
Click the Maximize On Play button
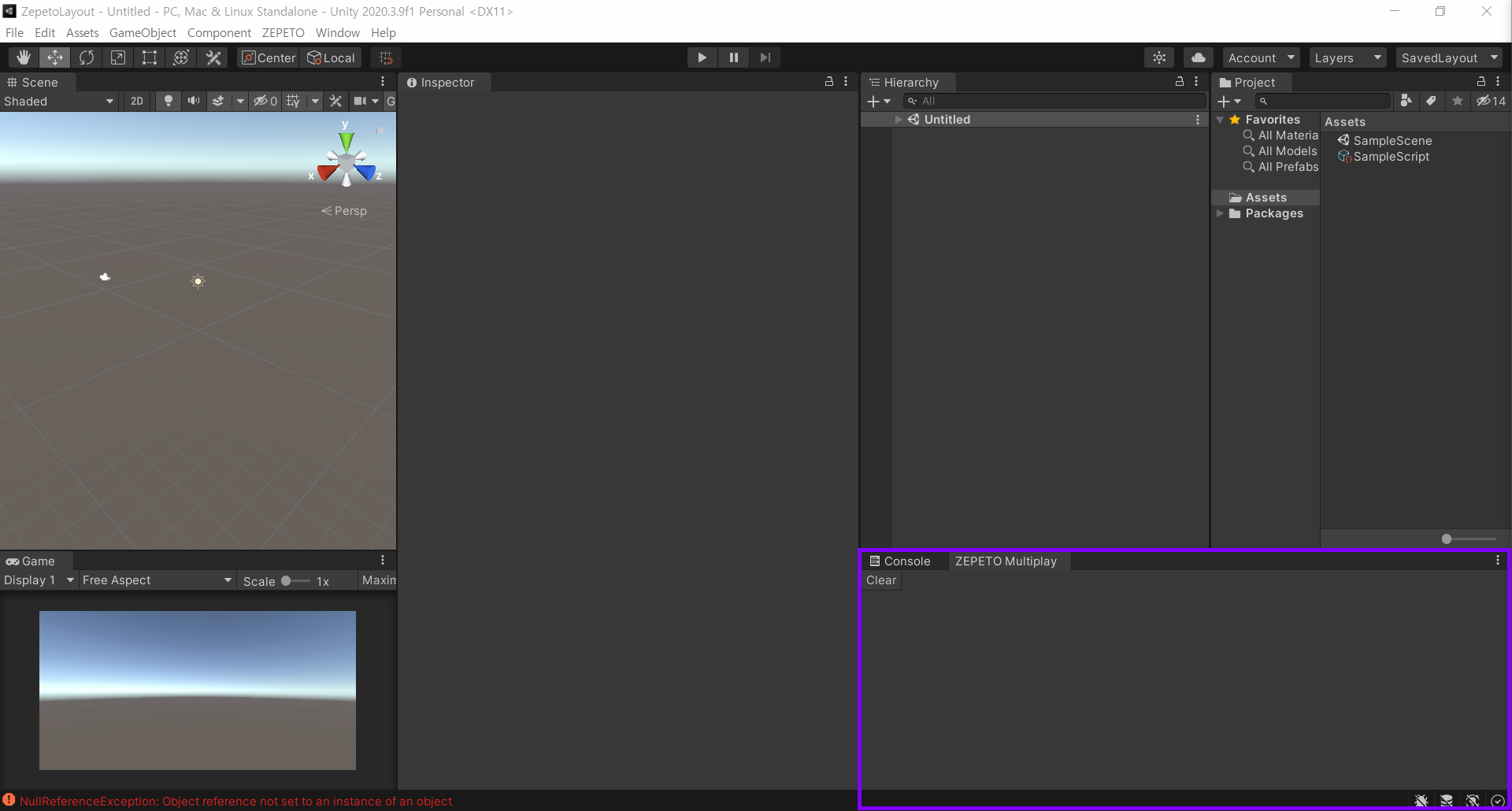tap(378, 580)
